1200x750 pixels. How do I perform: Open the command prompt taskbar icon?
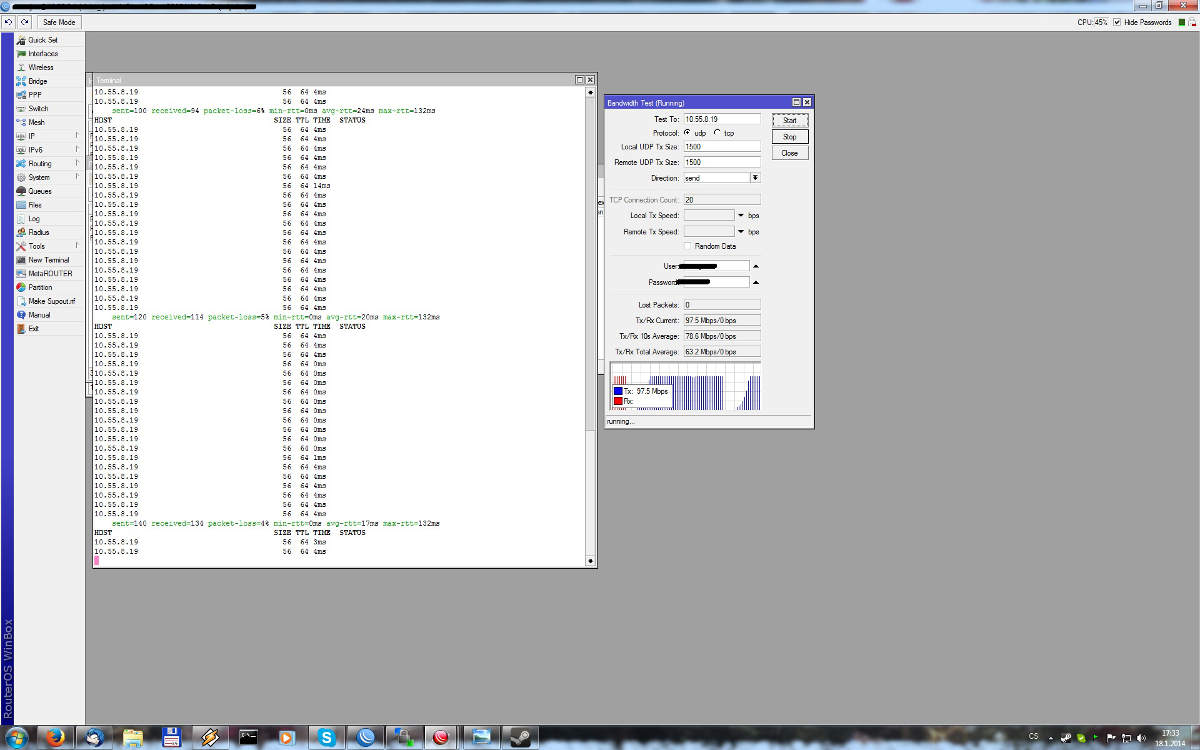click(249, 738)
